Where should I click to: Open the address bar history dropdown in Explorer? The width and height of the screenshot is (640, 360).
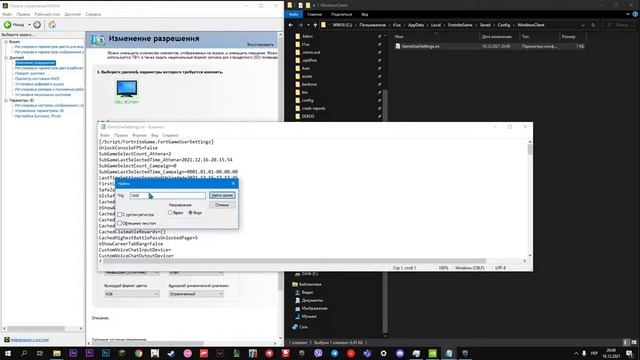coord(583,25)
